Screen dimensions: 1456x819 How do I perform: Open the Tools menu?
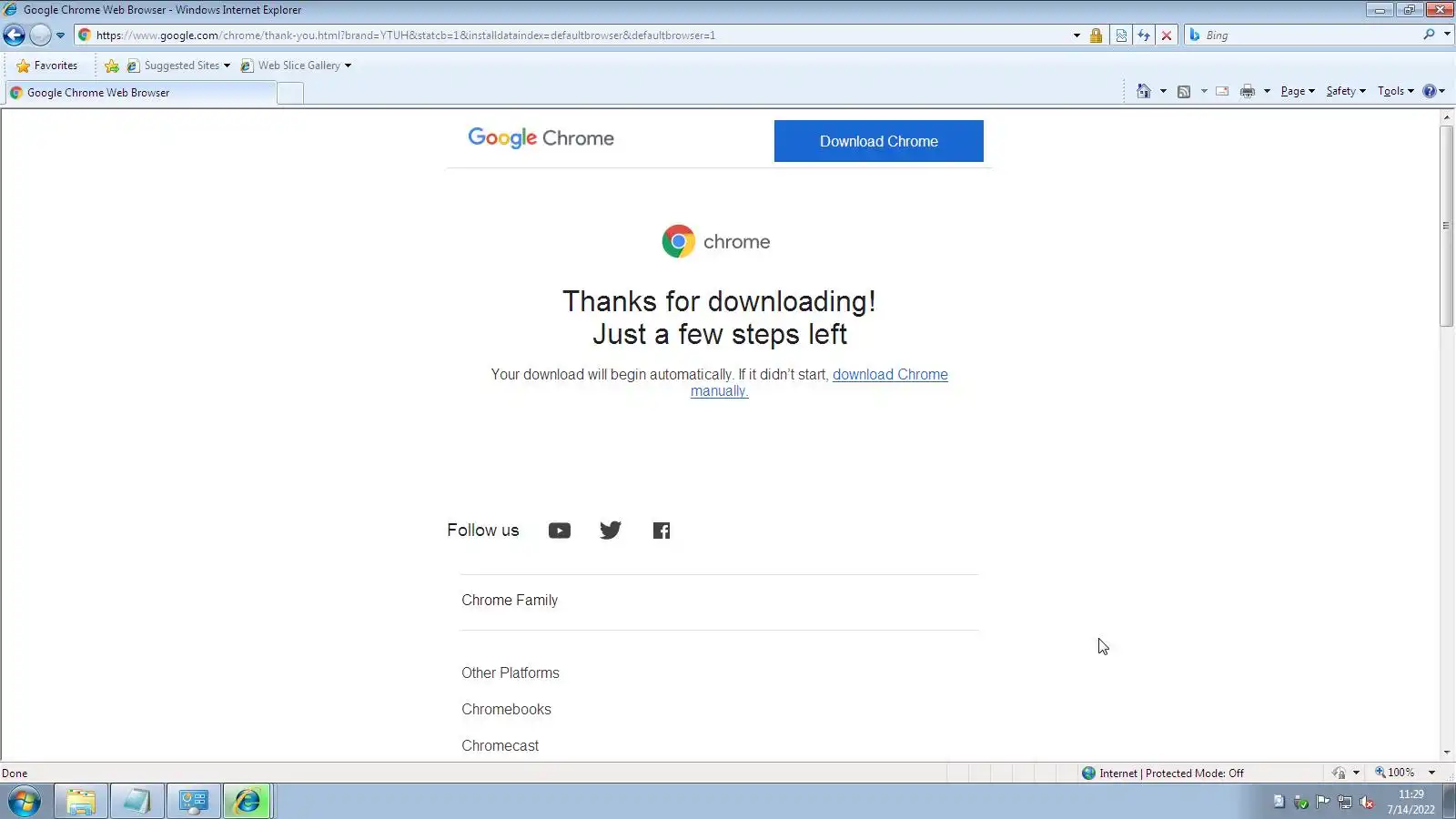click(1395, 91)
